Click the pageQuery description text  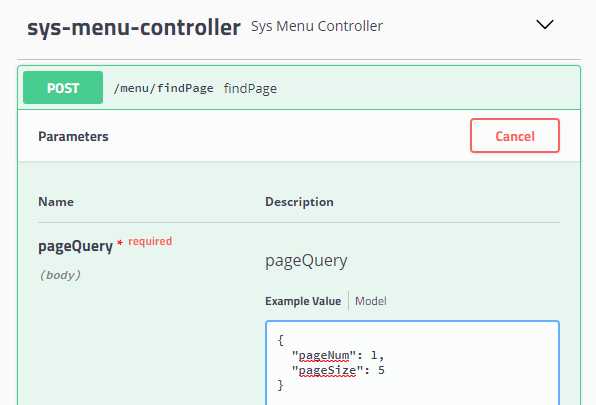click(306, 261)
